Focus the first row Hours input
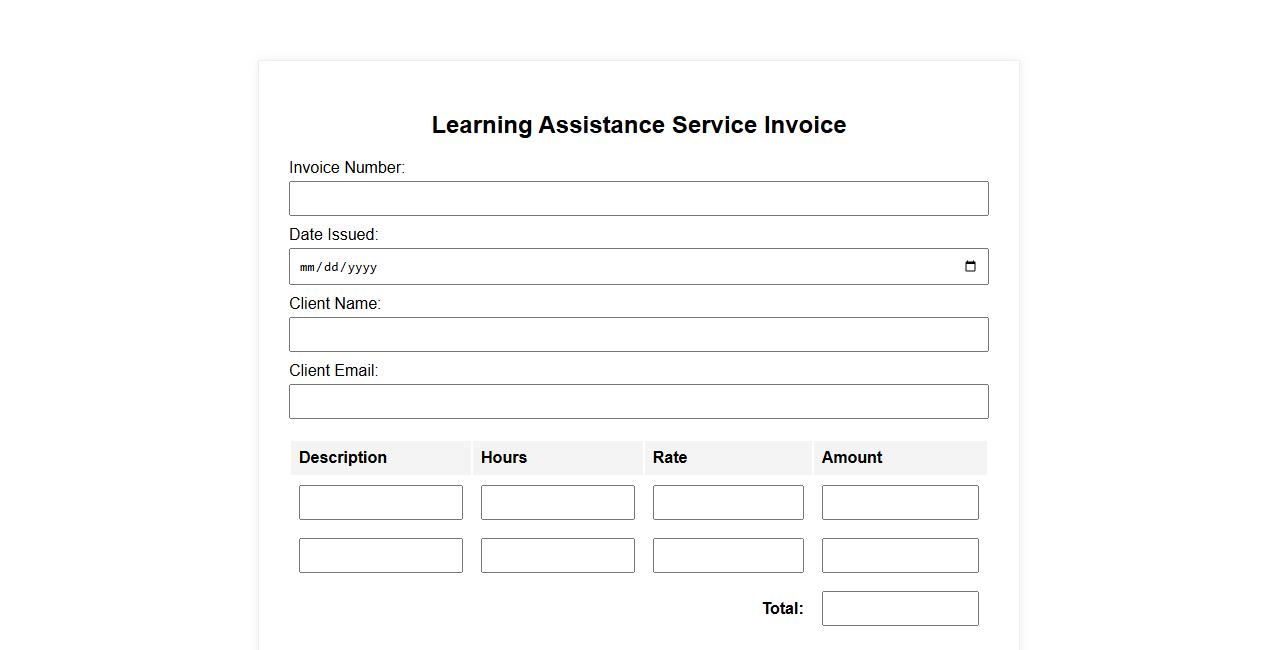The width and height of the screenshot is (1278, 650). point(557,503)
